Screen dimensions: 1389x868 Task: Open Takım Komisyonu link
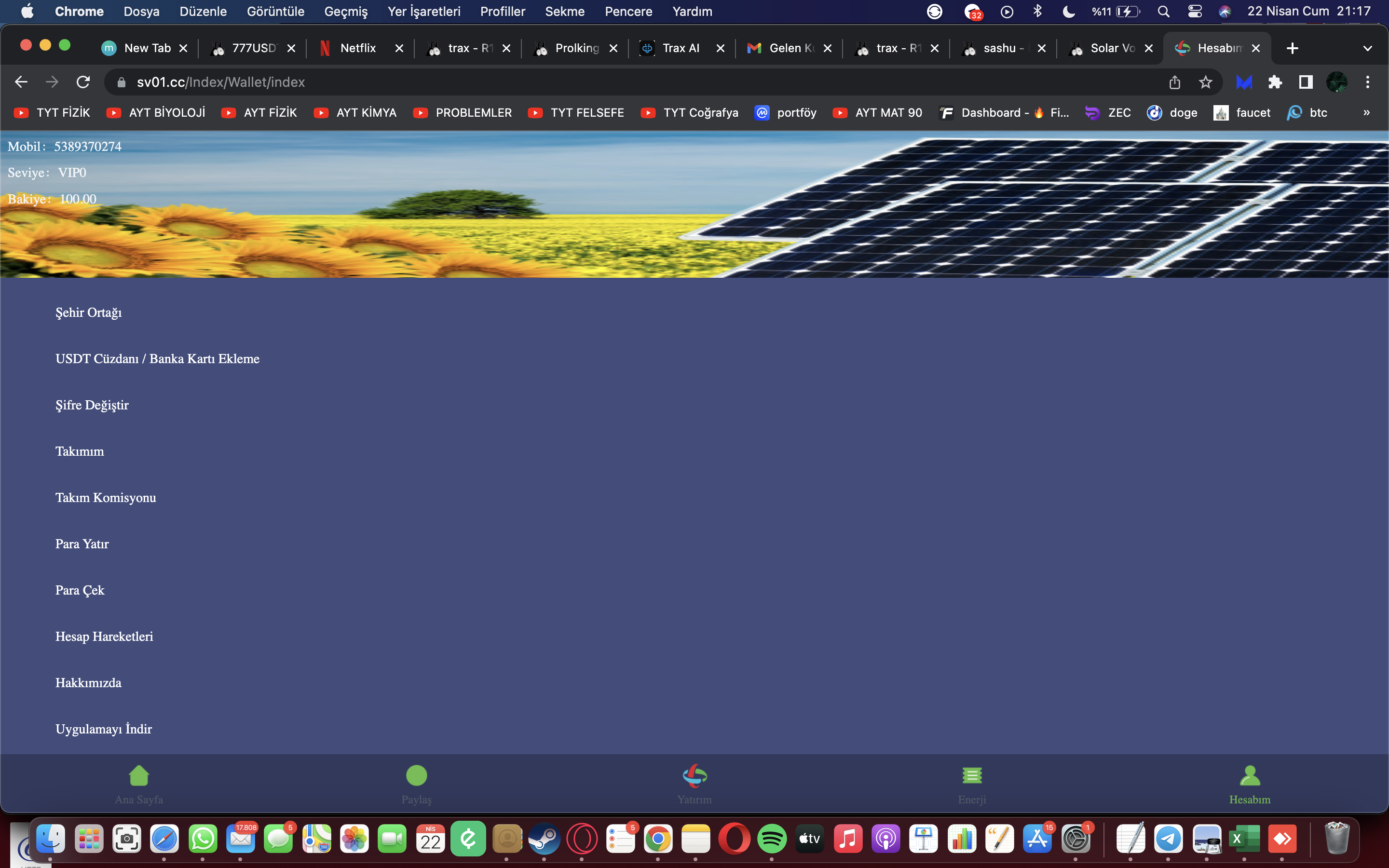[106, 498]
